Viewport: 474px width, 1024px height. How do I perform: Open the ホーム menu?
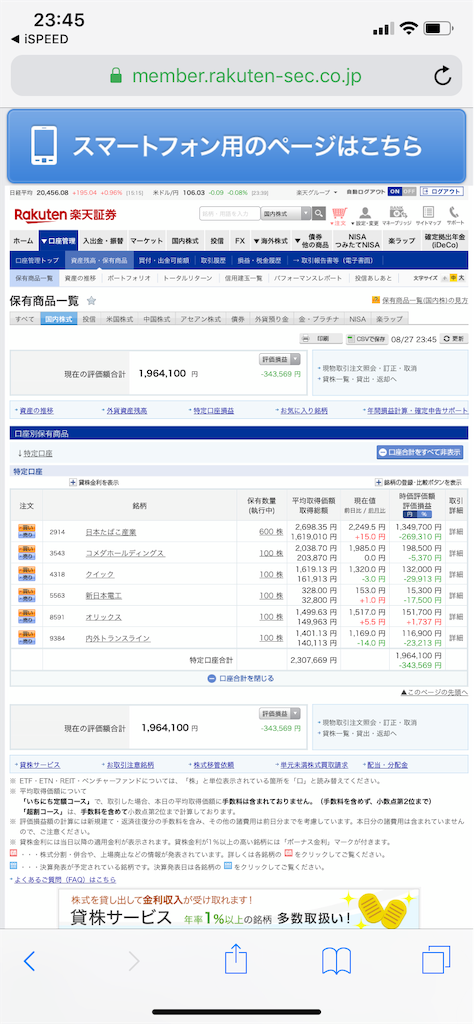tap(24, 240)
